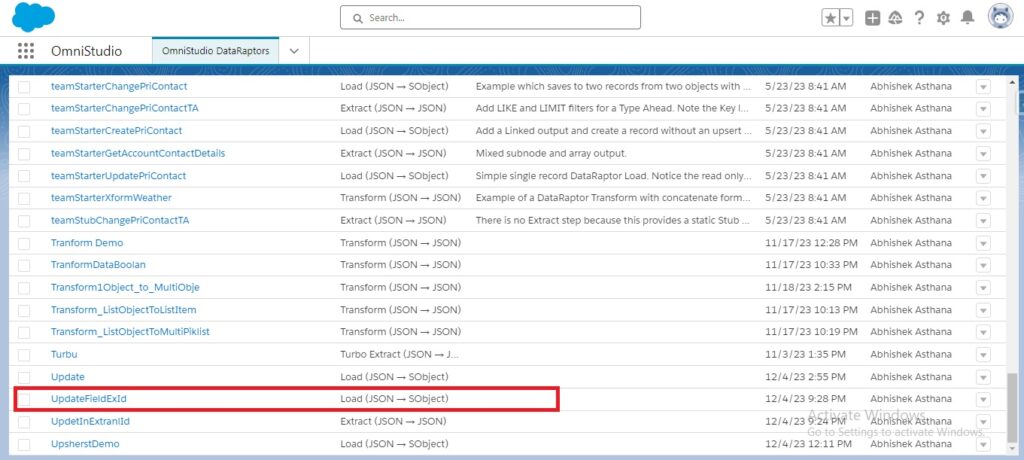Viewport: 1024px width, 460px height.
Task: Open the Setup gear icon
Action: point(943,18)
